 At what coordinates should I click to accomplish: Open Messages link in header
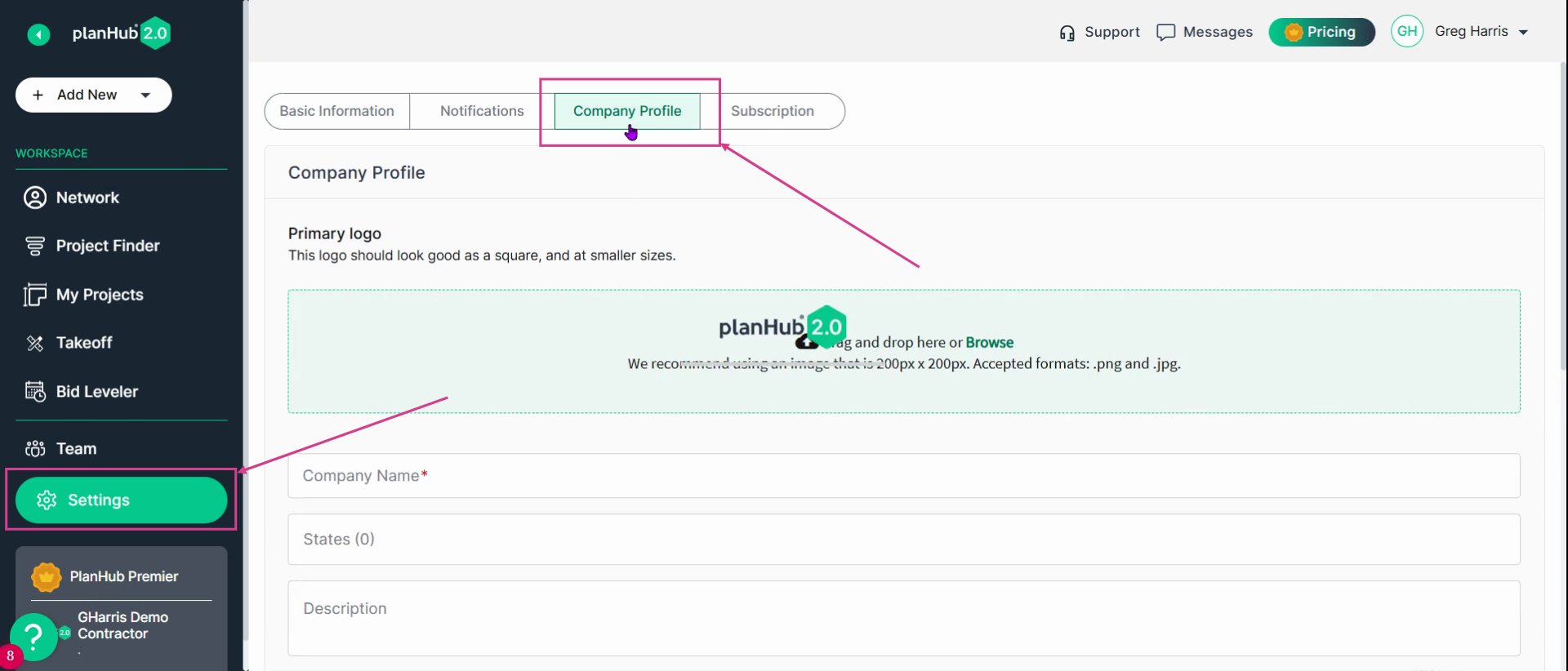click(x=1205, y=33)
